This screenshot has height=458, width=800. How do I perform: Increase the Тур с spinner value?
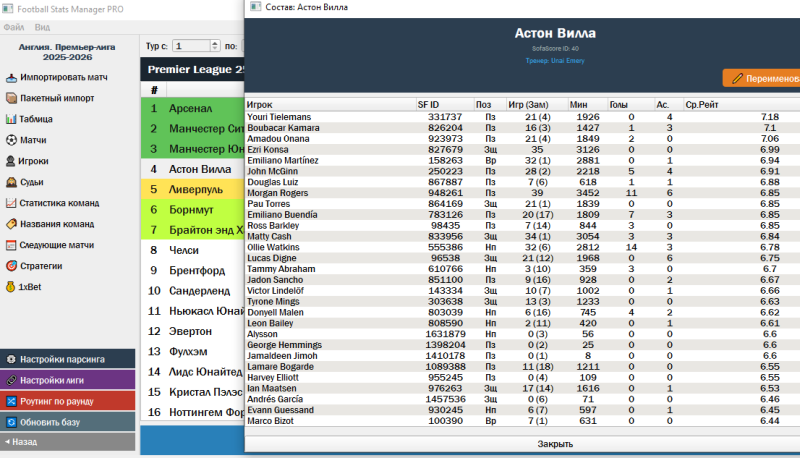coord(215,43)
